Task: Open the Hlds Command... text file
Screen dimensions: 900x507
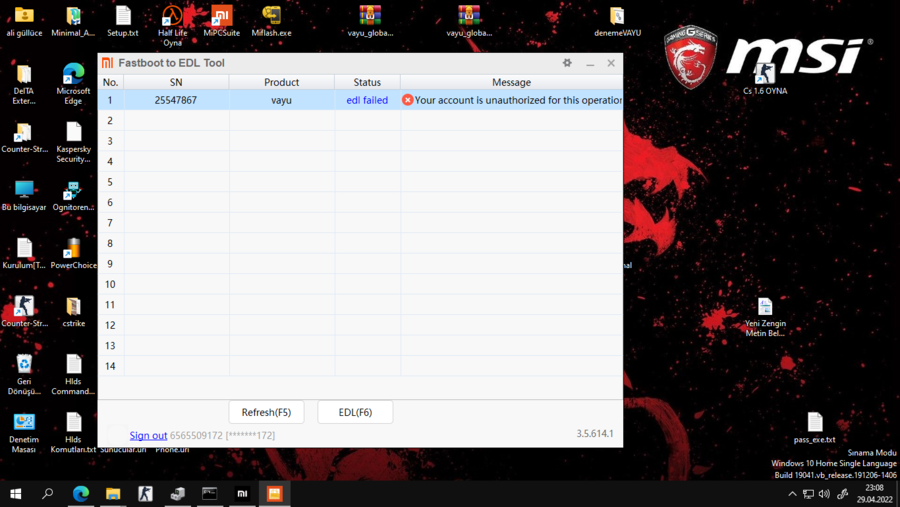Action: (73, 374)
